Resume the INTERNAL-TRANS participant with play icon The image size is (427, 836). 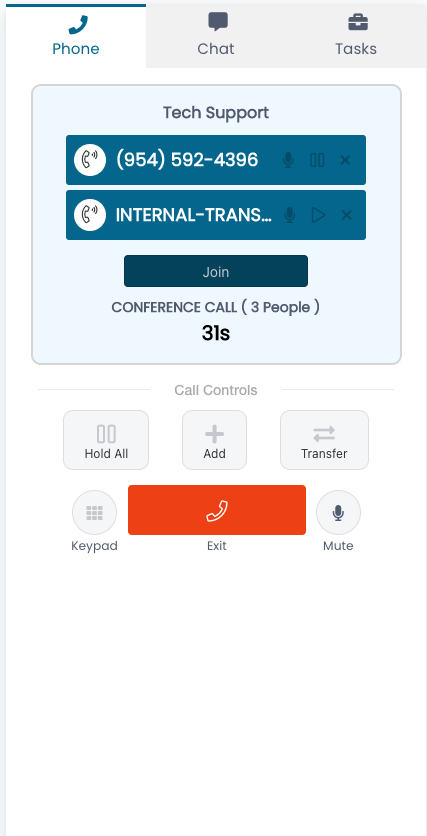pos(318,215)
